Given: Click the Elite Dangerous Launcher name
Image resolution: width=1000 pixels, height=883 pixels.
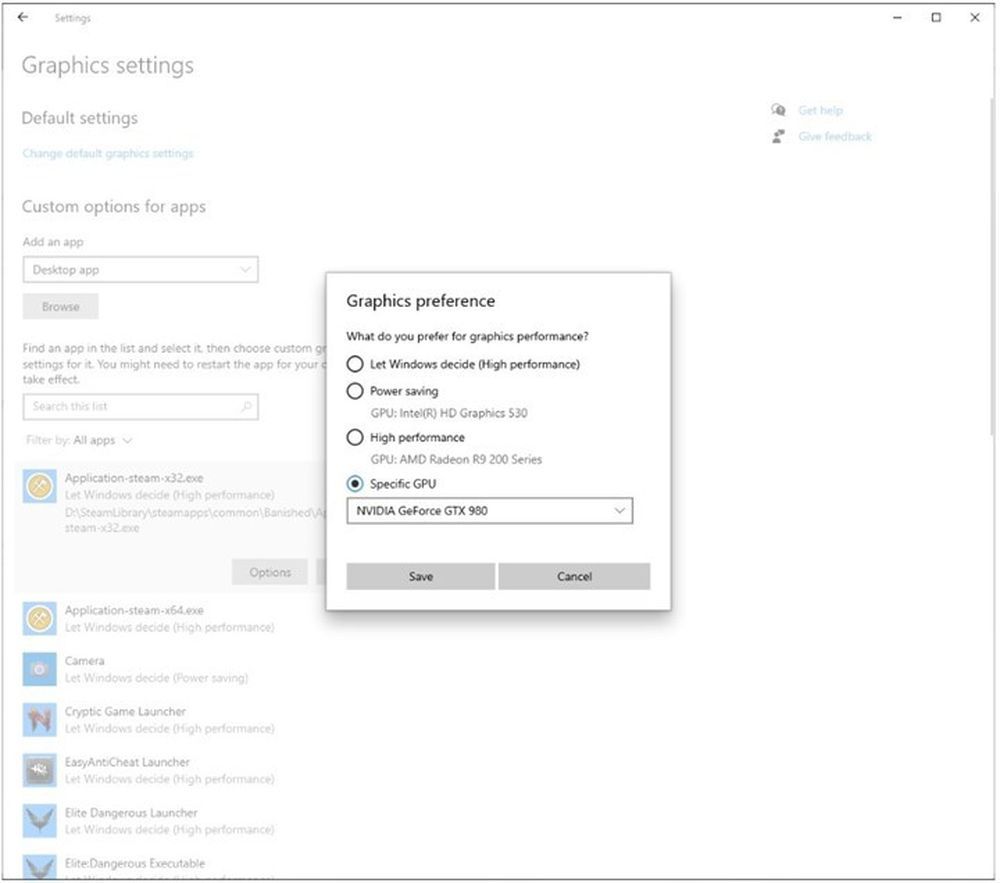Looking at the screenshot, I should [131, 813].
